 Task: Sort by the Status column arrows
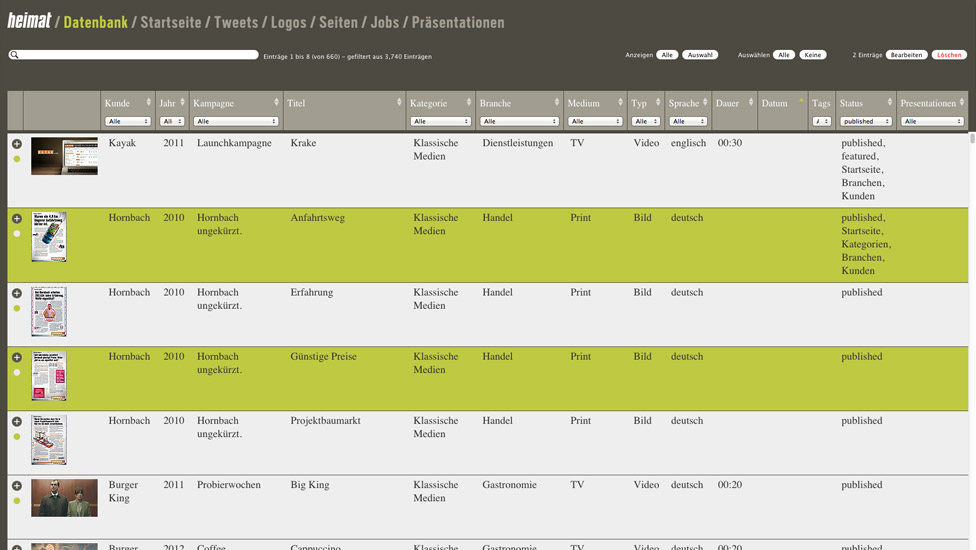[889, 102]
